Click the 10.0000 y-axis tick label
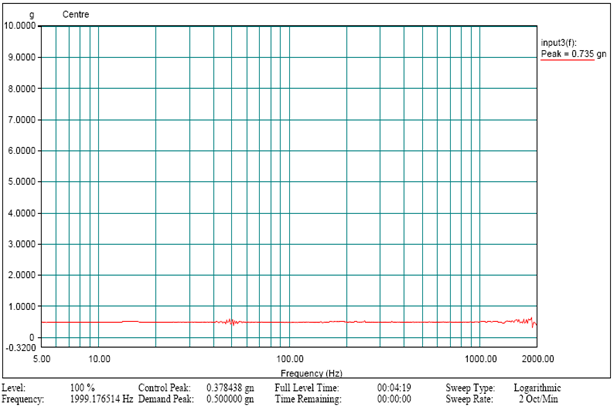 [x=21, y=26]
